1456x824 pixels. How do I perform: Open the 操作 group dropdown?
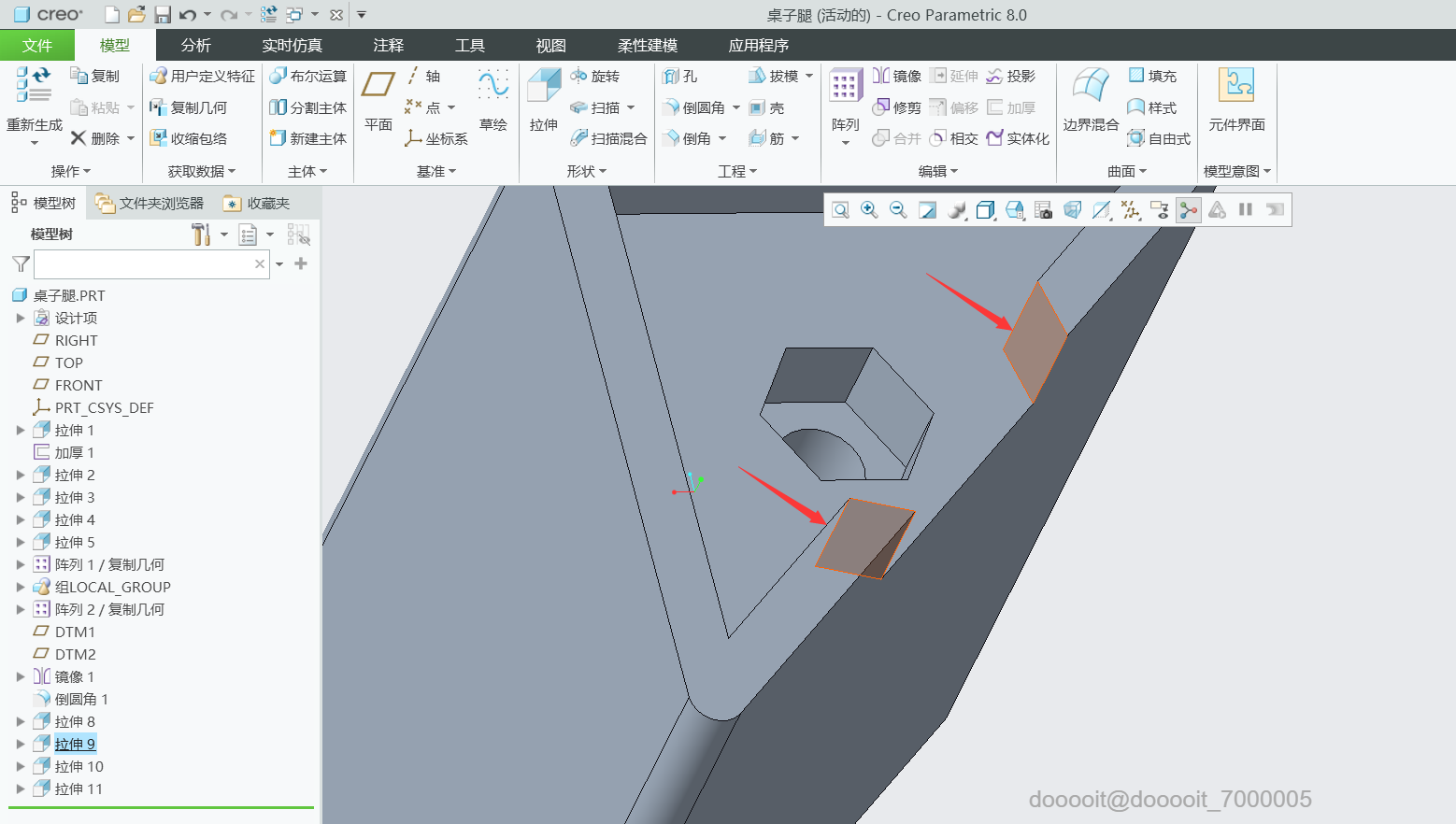click(x=71, y=171)
